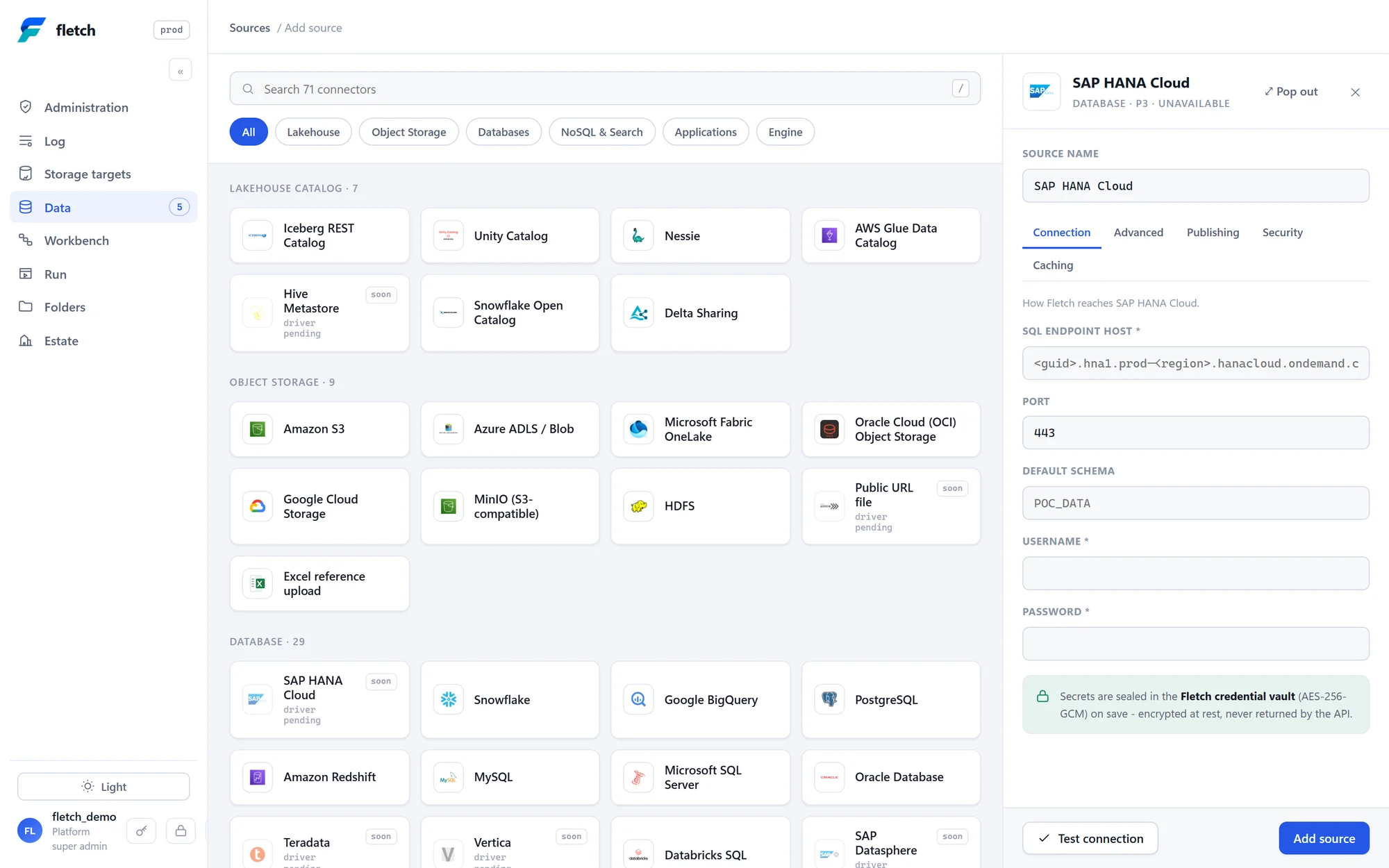Click the Workbench sidebar icon
The image size is (1389, 868).
point(26,240)
